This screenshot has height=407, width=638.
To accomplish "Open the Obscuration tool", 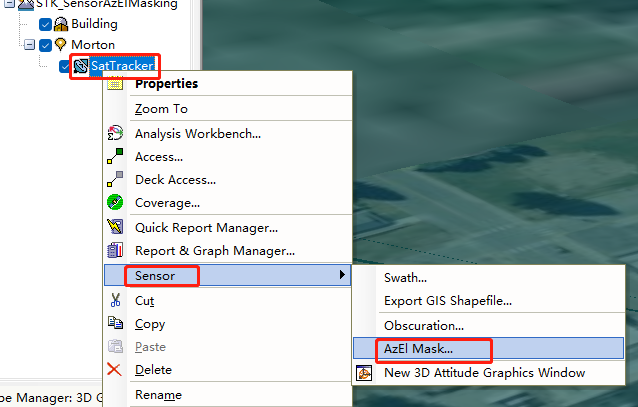I will coord(423,325).
